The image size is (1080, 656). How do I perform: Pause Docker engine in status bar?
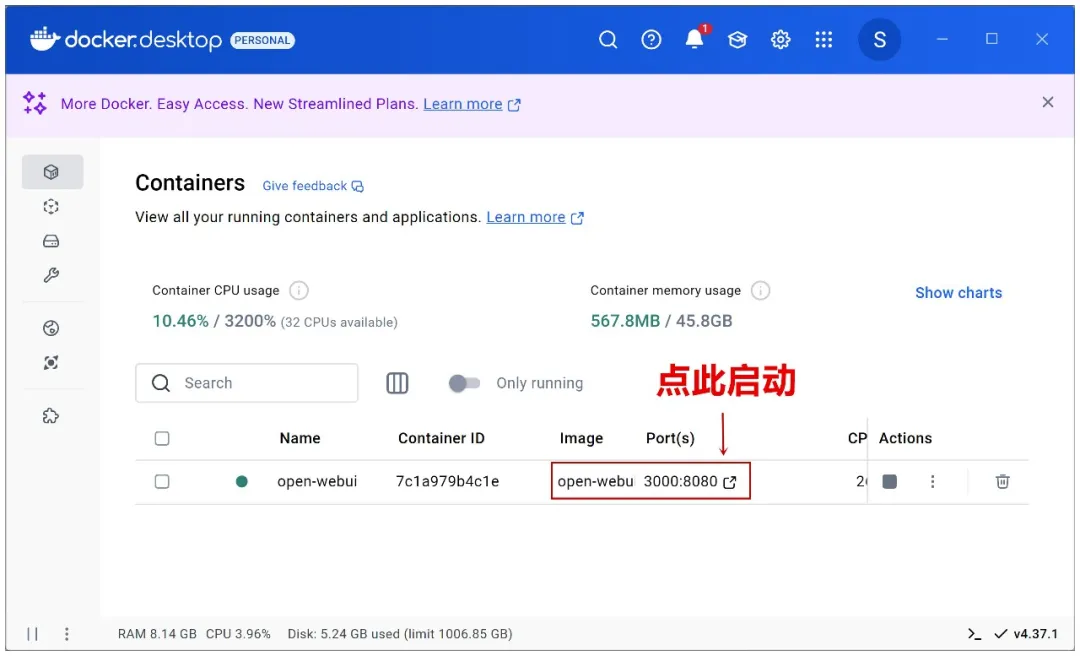(32, 634)
